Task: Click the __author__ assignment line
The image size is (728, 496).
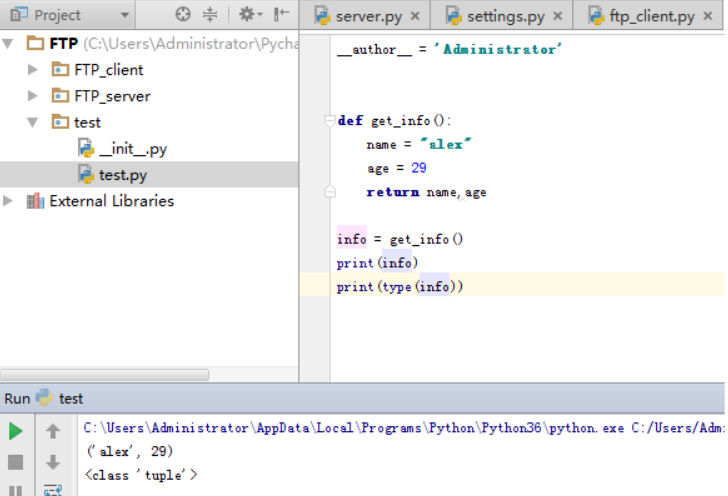Action: [x=449, y=50]
